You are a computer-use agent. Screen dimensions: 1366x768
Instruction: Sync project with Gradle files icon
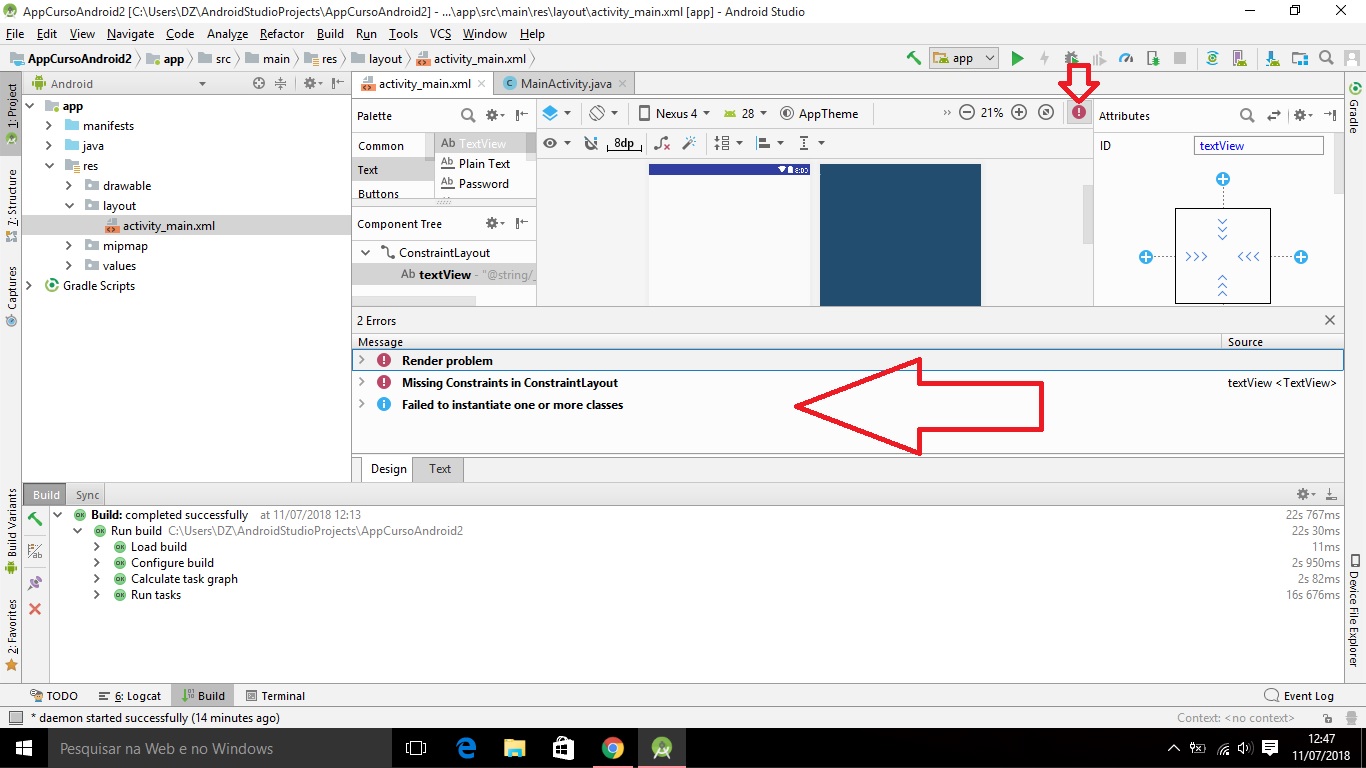click(x=1212, y=58)
